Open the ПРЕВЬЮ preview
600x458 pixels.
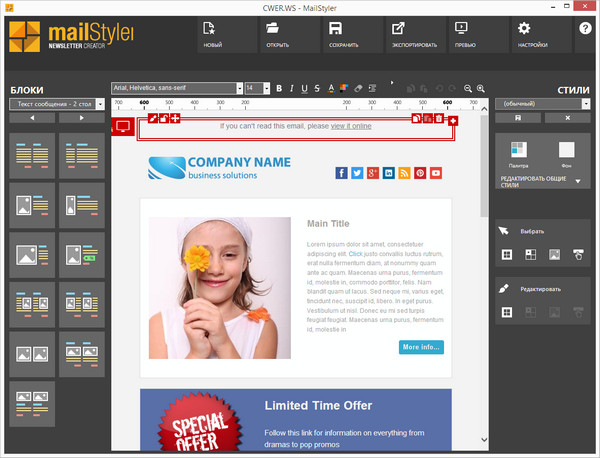click(x=478, y=34)
